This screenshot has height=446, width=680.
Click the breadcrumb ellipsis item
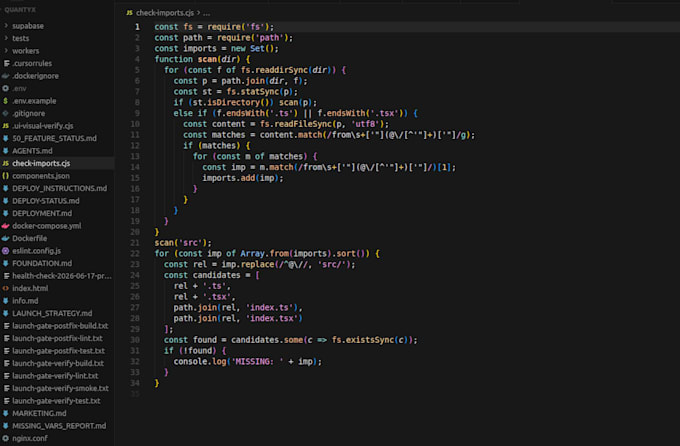pos(206,13)
